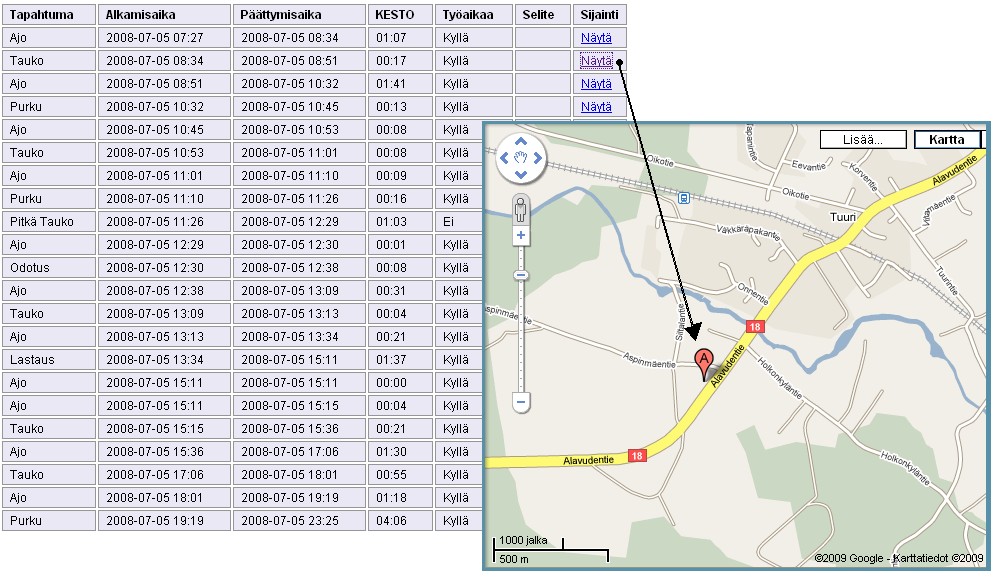Click the Eevantie street label
The width and height of the screenshot is (996, 586).
(x=808, y=165)
